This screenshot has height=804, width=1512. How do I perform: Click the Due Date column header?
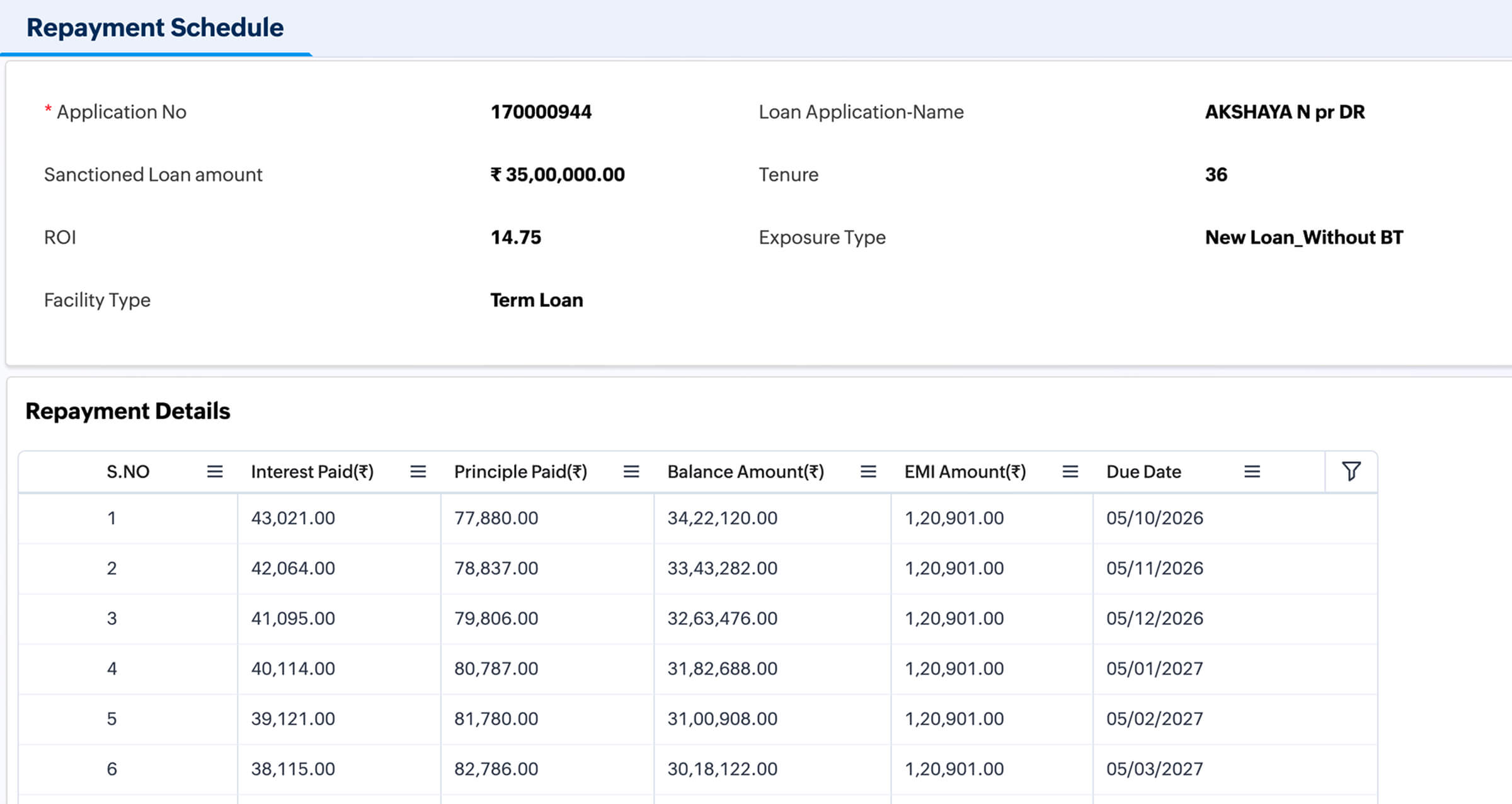1143,471
